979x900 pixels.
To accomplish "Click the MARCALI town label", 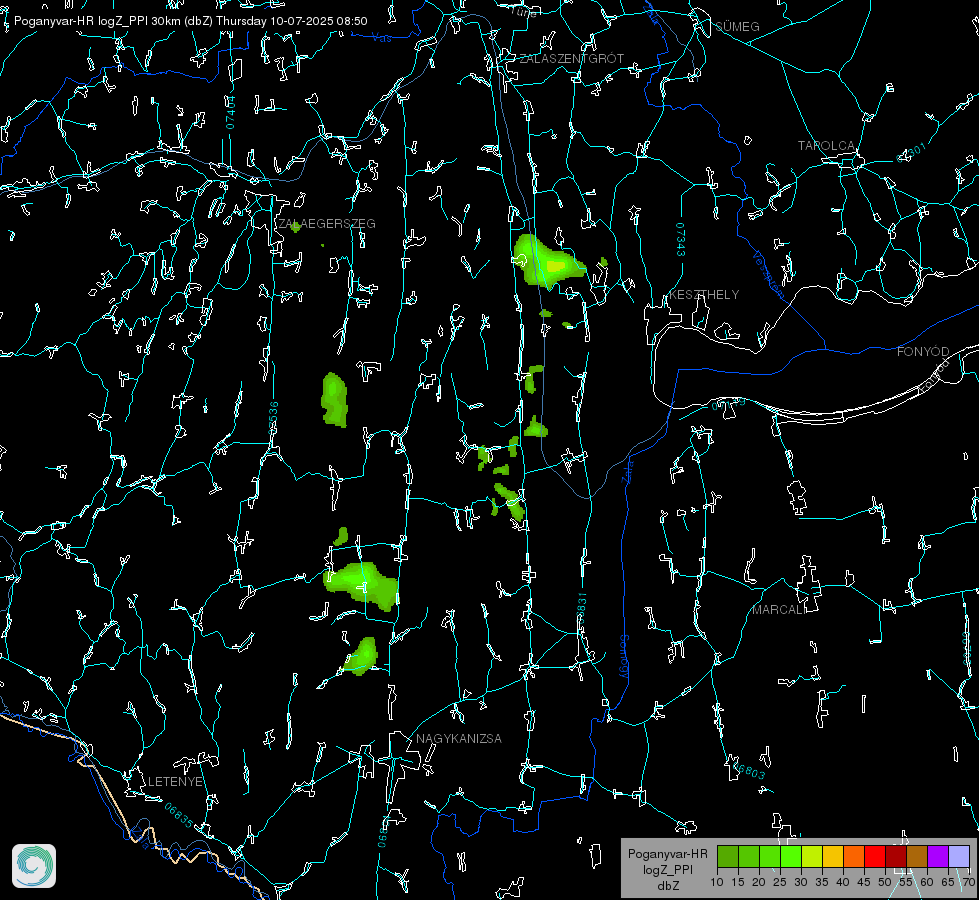I will pyautogui.click(x=778, y=610).
